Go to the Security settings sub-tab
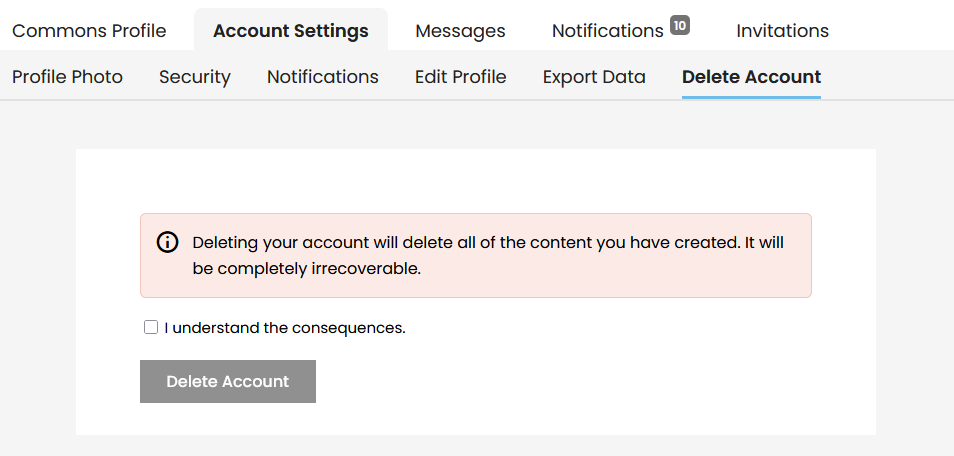The height and width of the screenshot is (456, 954). point(195,77)
